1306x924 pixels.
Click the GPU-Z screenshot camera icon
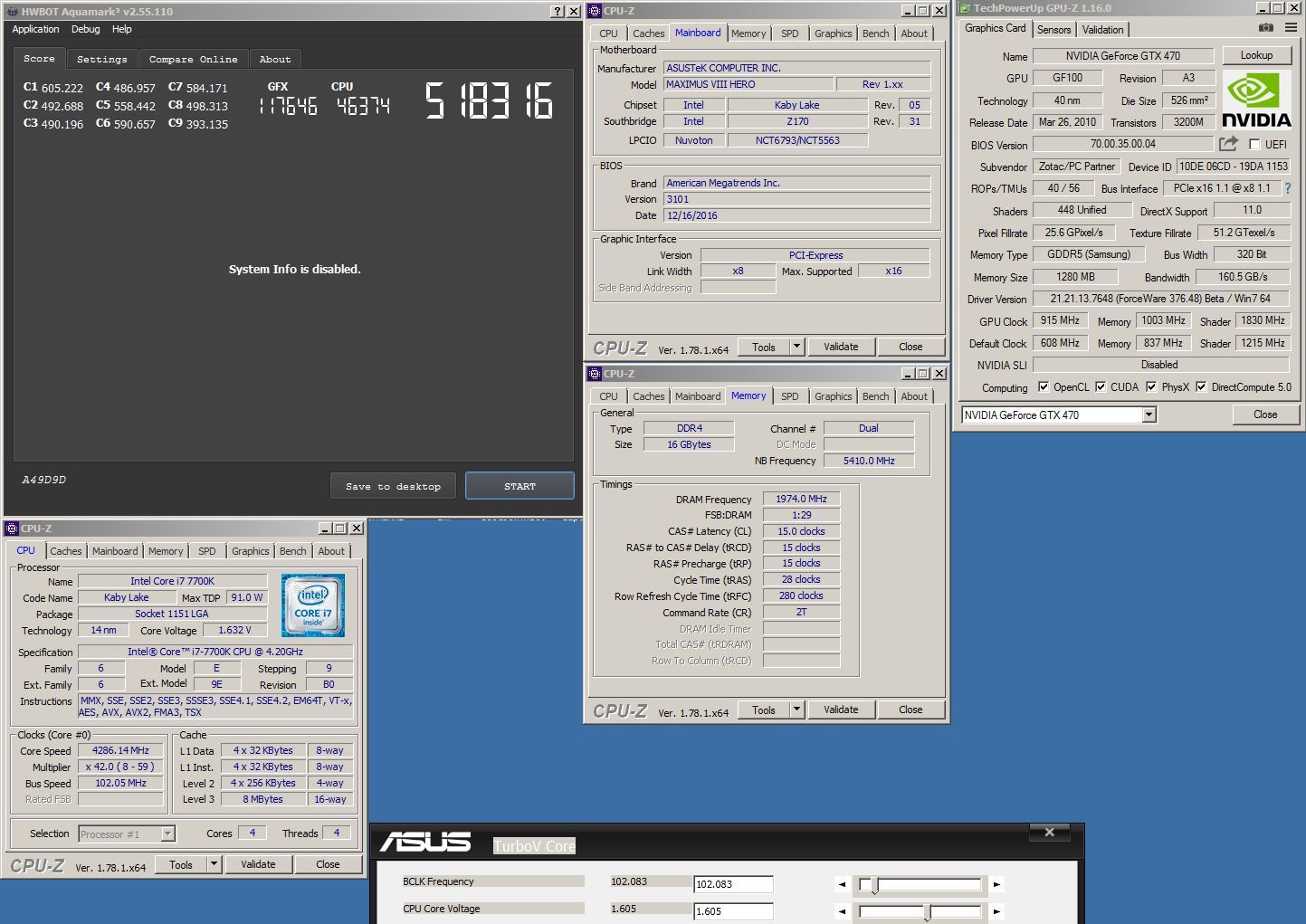coord(1266,28)
